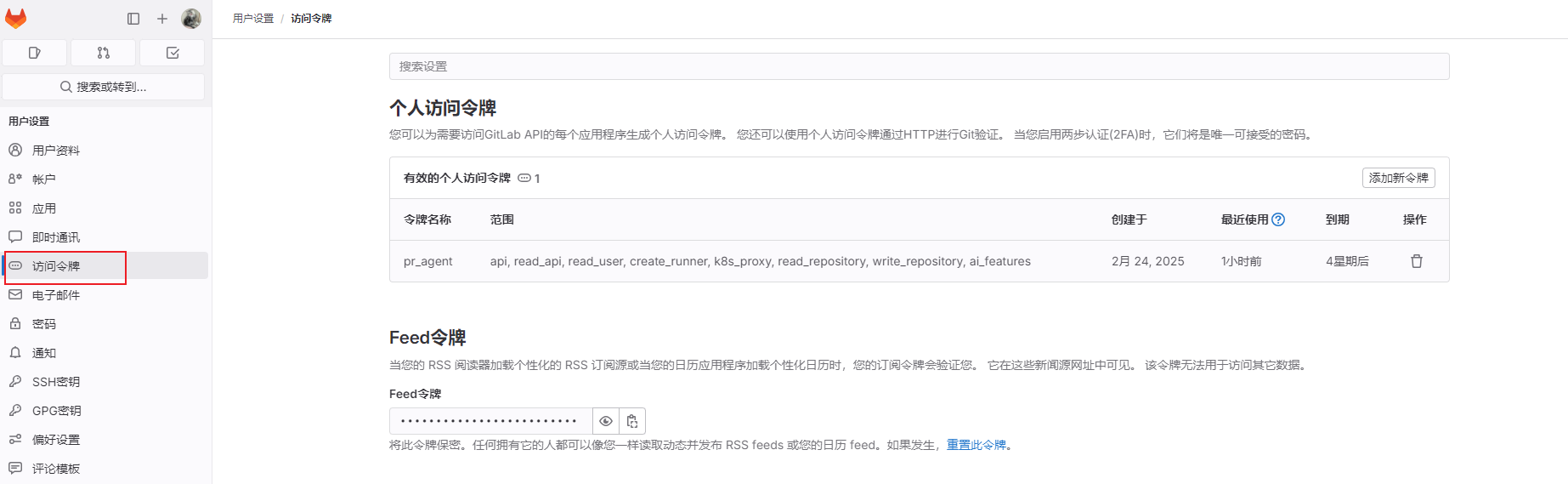Screen dimensions: 1568x484
Task: Open the 搜索或转到 search button
Action: [104, 87]
